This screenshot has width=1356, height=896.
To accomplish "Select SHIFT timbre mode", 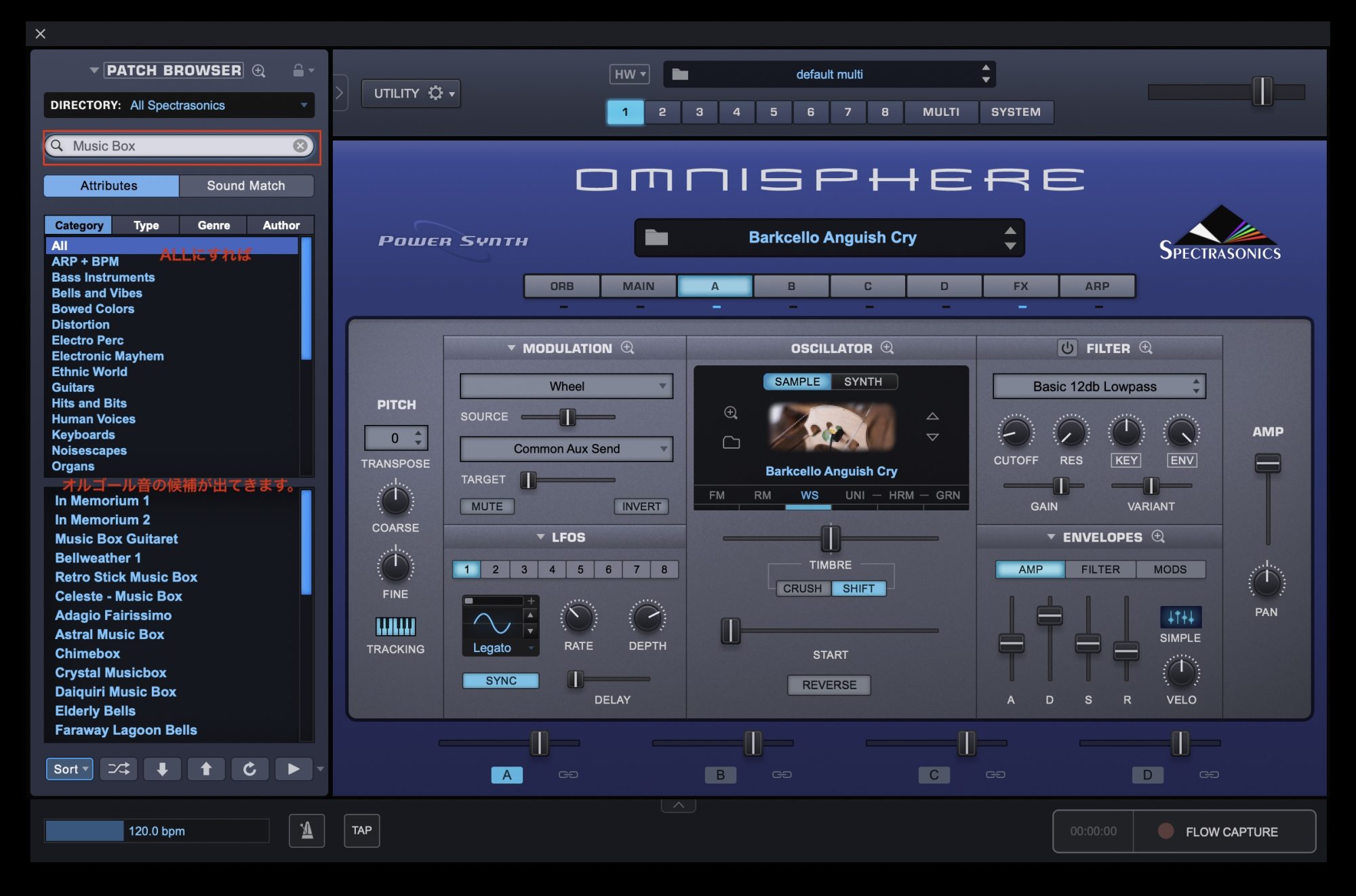I will coord(858,588).
